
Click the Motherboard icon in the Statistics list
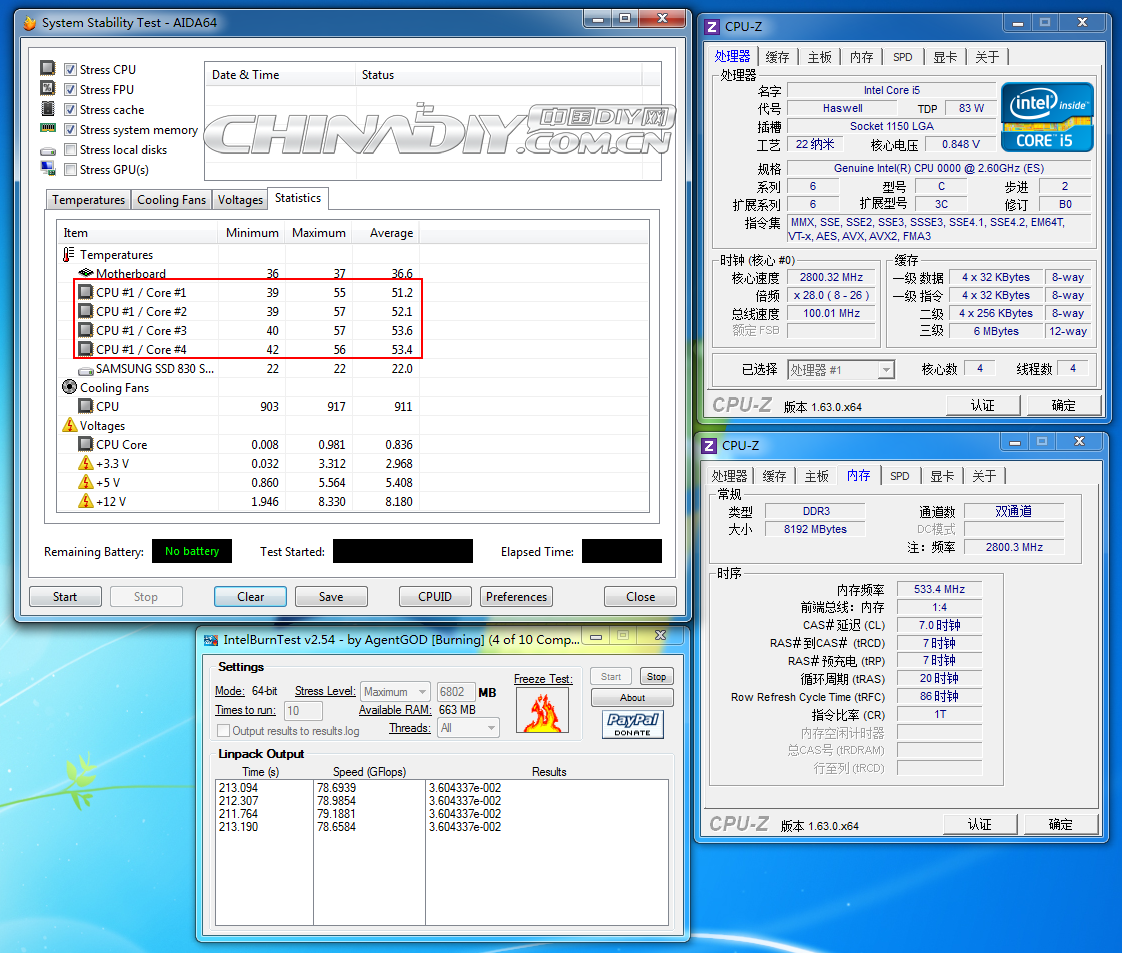tap(85, 273)
